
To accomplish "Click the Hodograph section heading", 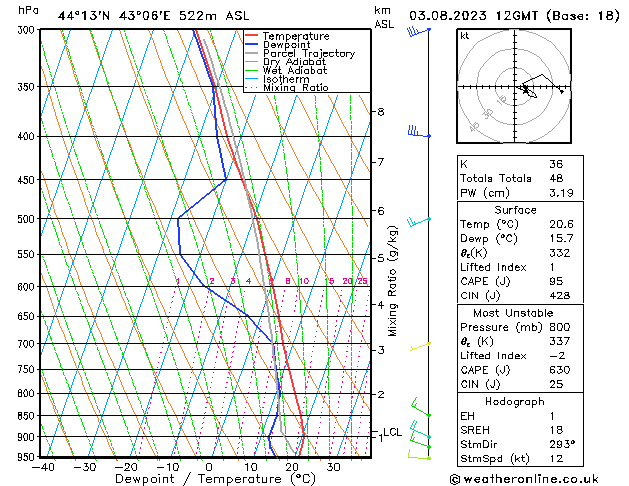I will click(515, 401).
